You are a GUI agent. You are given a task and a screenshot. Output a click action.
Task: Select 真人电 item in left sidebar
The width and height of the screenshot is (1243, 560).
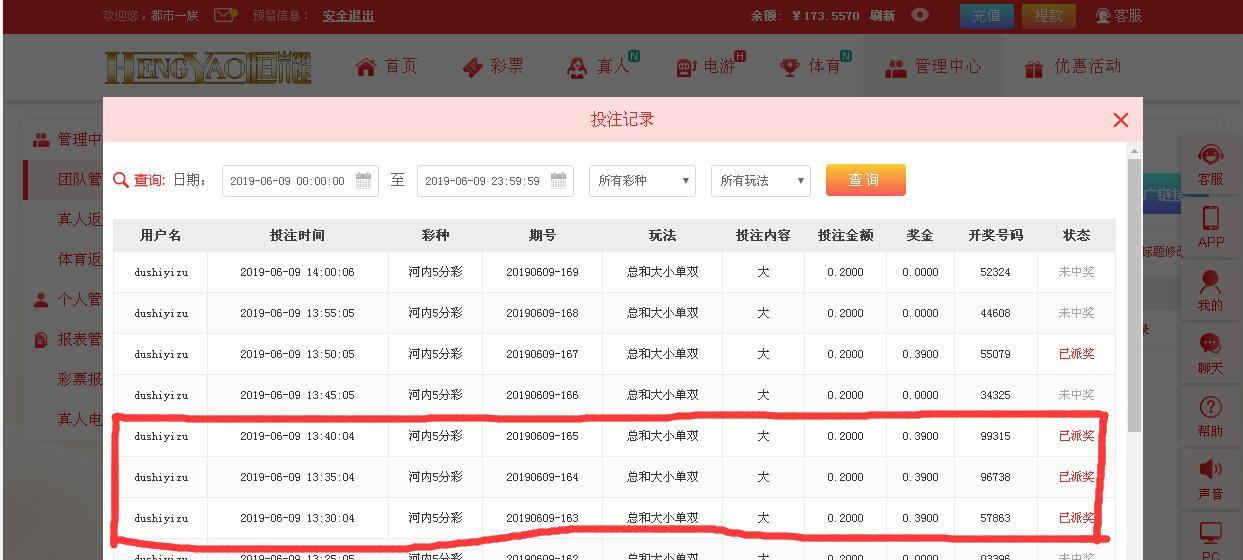[80, 419]
